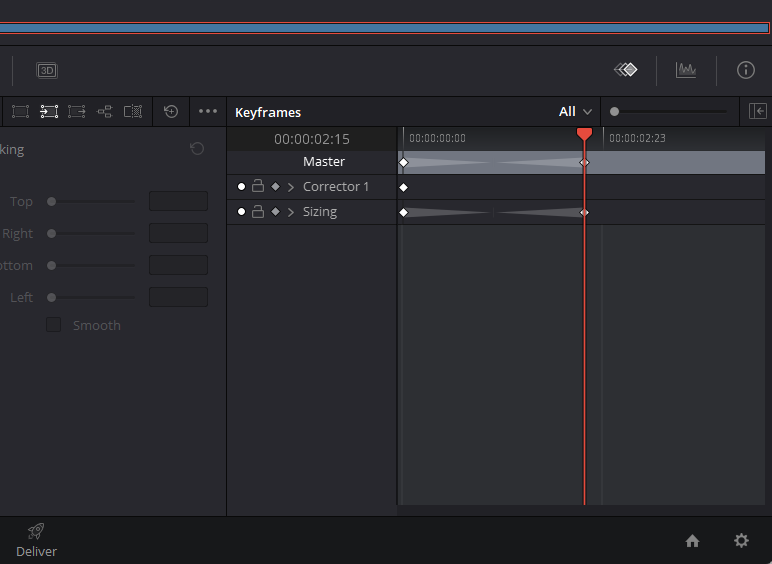Click the 00:00:02:15 timecode display
The height and width of the screenshot is (564, 772).
(x=312, y=139)
